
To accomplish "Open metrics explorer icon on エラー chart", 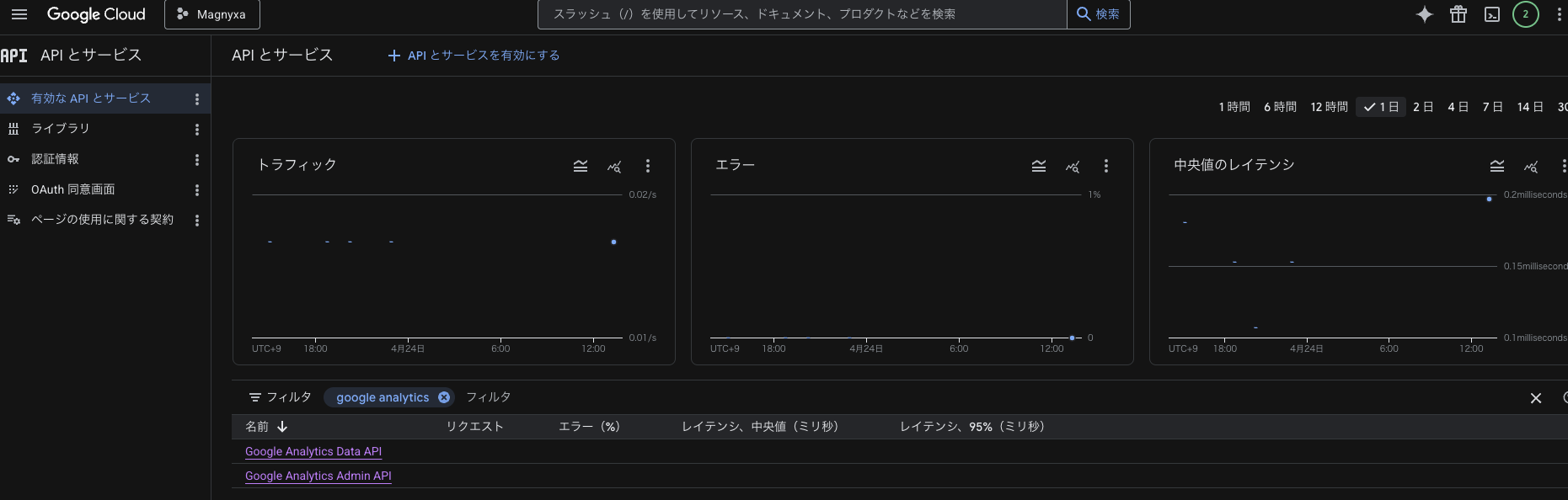I will [x=1073, y=167].
